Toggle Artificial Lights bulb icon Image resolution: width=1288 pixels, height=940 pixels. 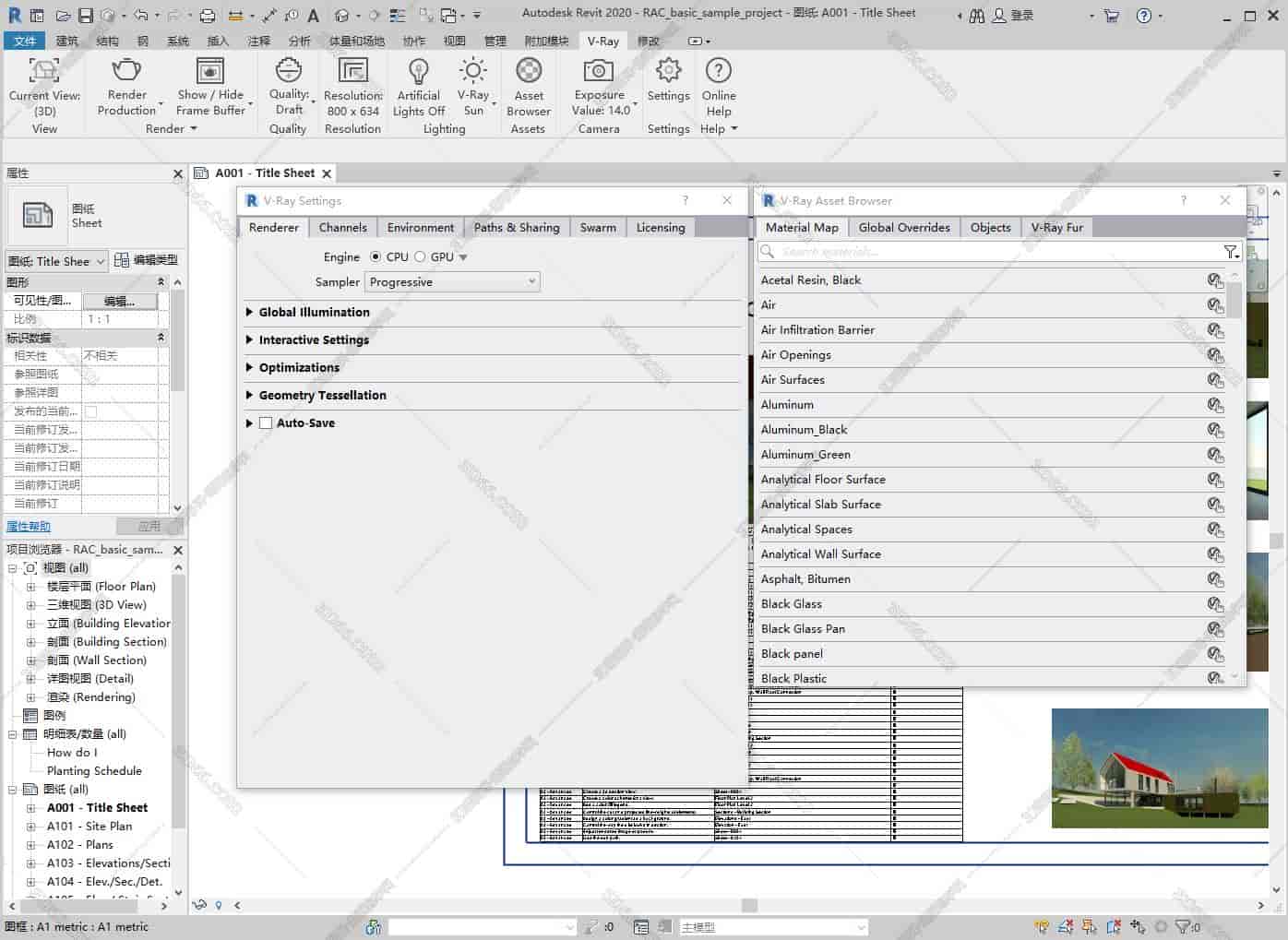[418, 71]
